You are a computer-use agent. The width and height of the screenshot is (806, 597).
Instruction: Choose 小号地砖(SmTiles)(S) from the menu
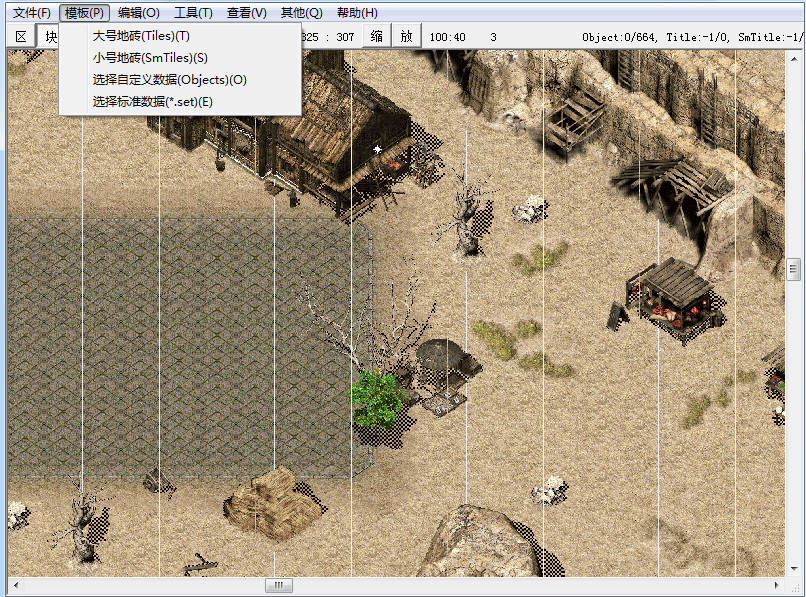tap(180, 58)
